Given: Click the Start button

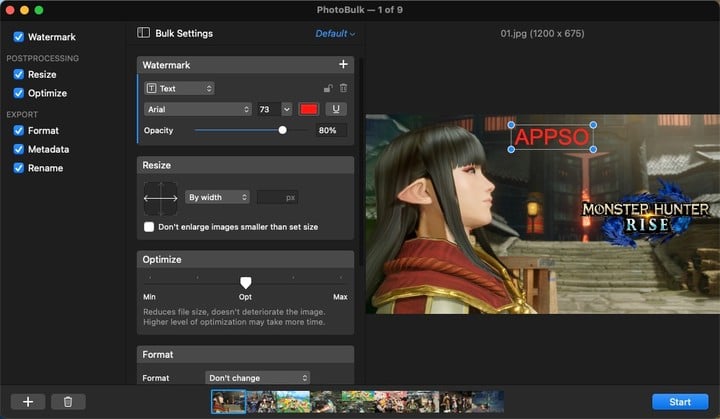Looking at the screenshot, I should point(680,402).
